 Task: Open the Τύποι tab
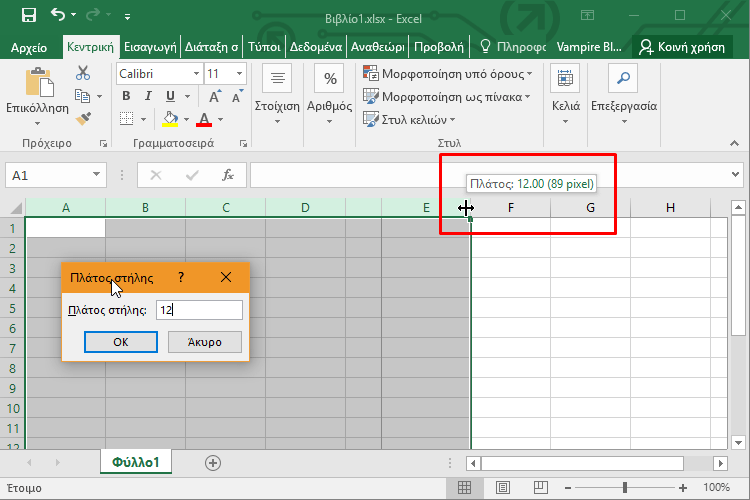[264, 47]
